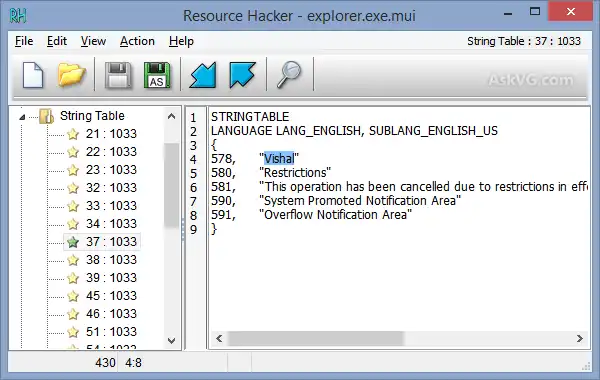Click the editor horizontal scroll right arrow

click(580, 338)
